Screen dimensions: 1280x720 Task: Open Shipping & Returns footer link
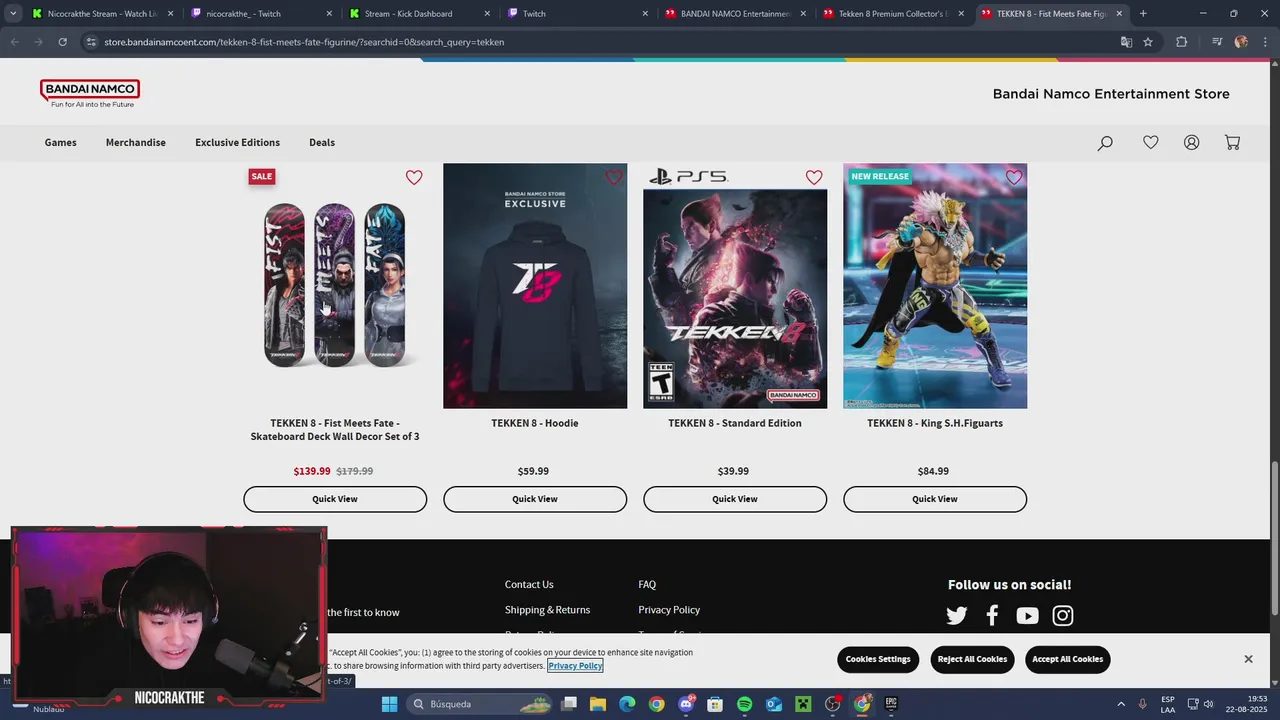pos(547,610)
